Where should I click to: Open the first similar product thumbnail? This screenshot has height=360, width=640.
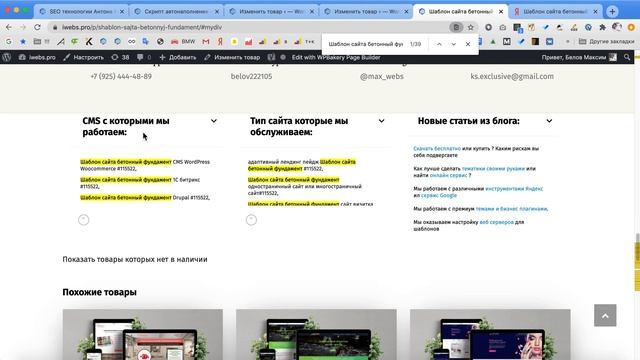click(x=143, y=334)
